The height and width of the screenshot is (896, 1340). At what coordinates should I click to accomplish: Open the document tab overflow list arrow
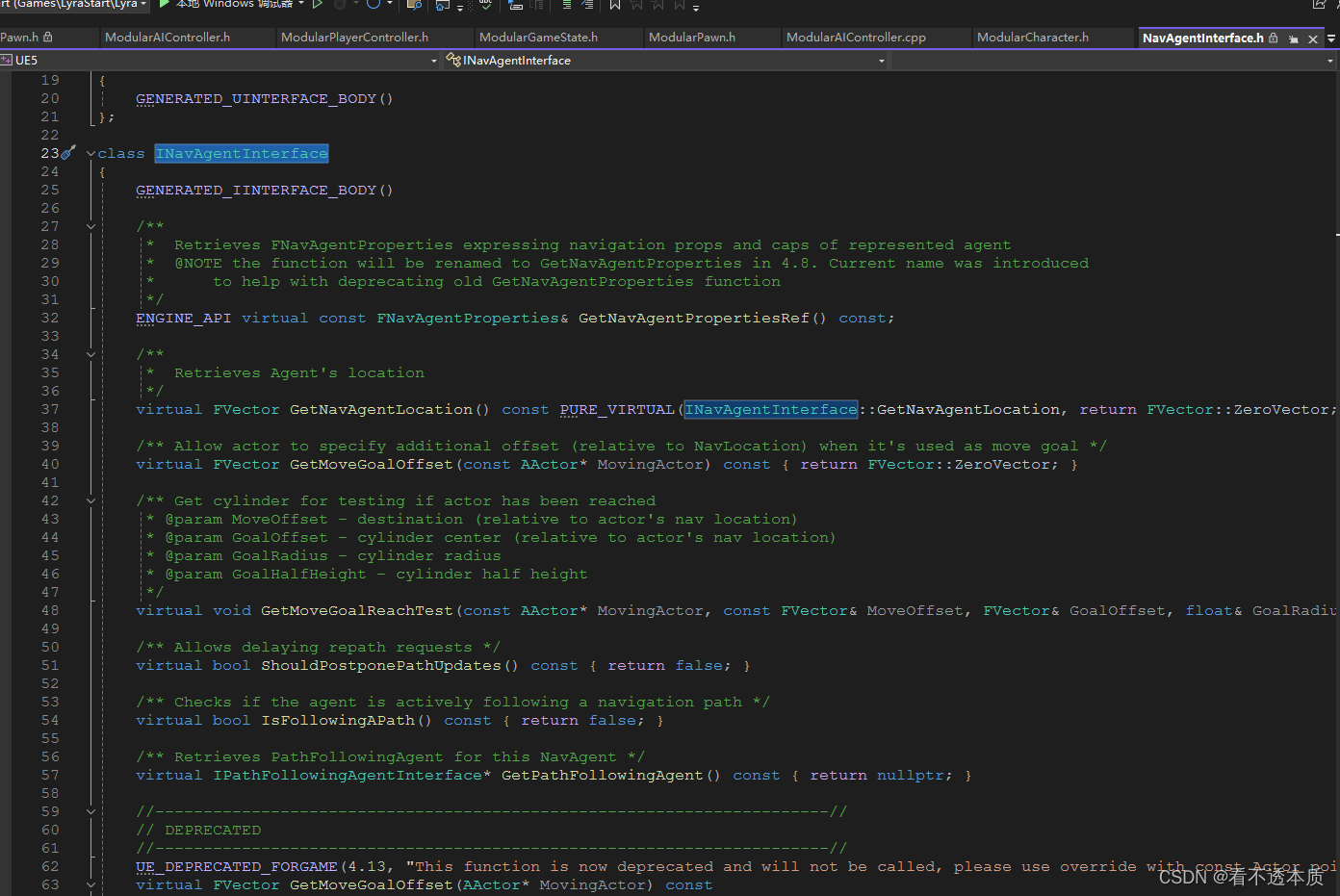1331,38
